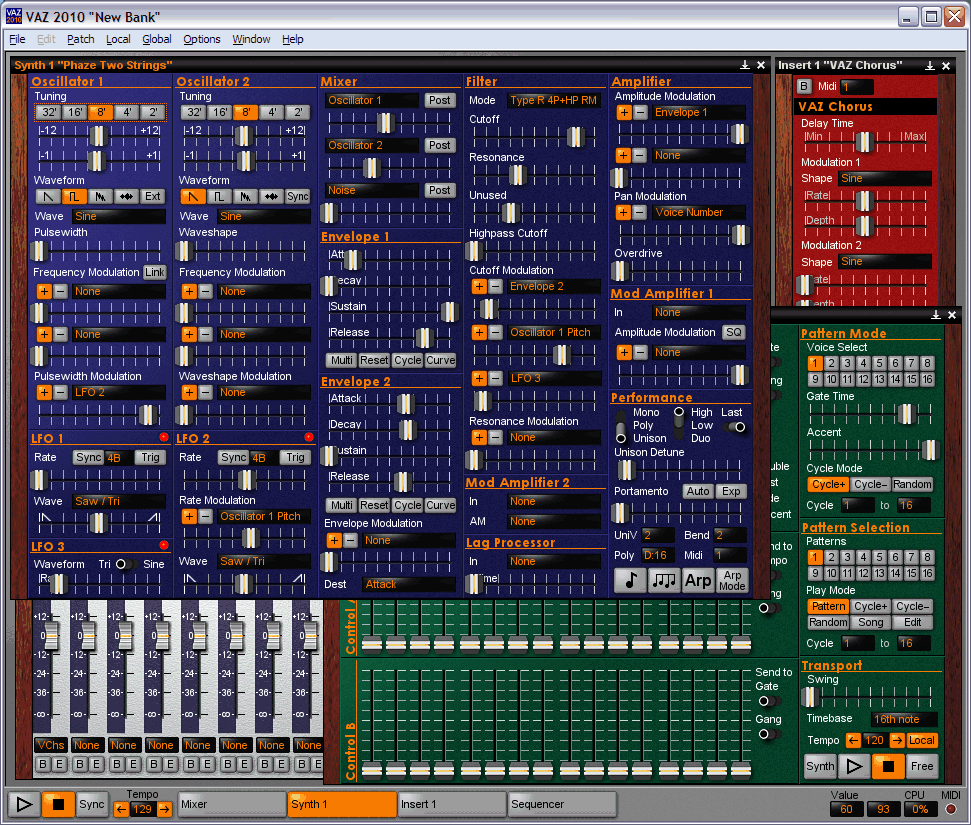Increase main tempo with right arrow near 129

[x=164, y=809]
